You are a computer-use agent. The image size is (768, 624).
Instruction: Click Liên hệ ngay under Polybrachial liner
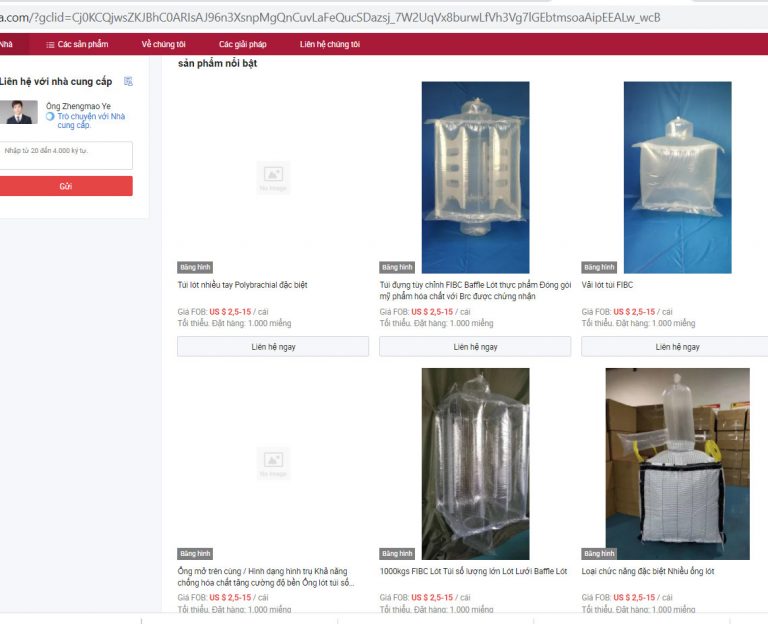tap(273, 347)
